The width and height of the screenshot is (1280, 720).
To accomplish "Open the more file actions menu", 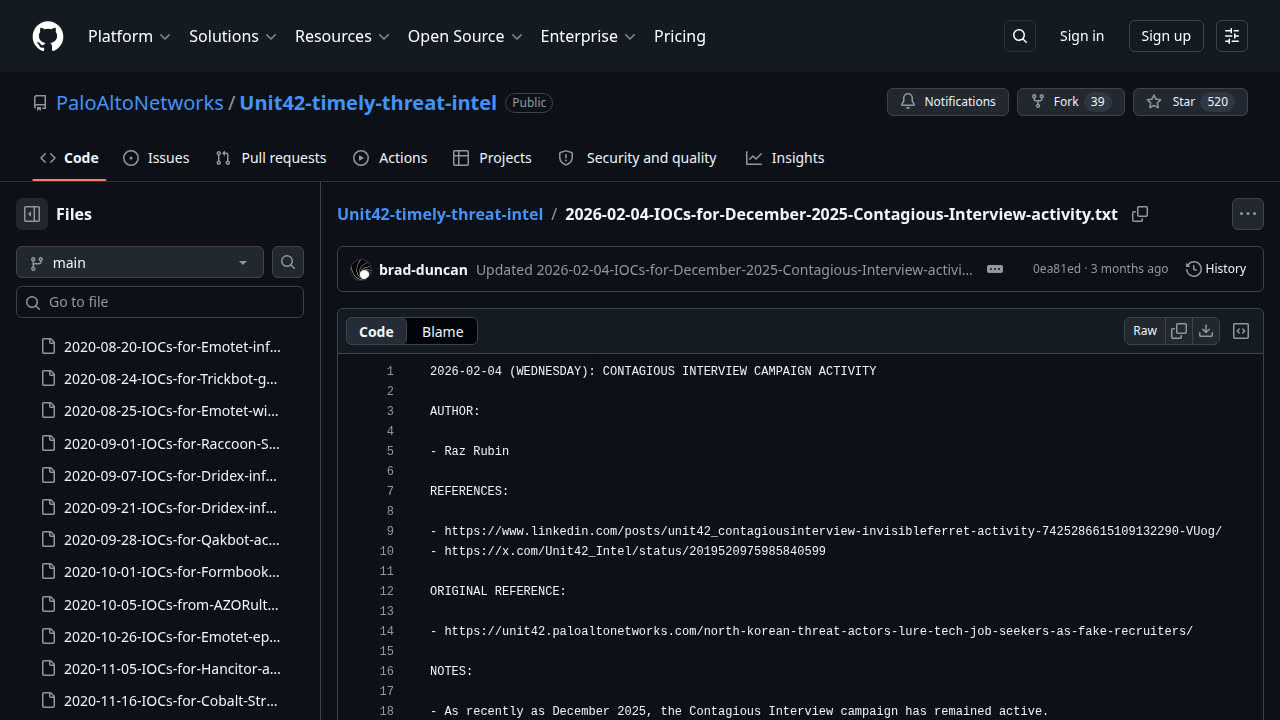I will pos(1247,214).
